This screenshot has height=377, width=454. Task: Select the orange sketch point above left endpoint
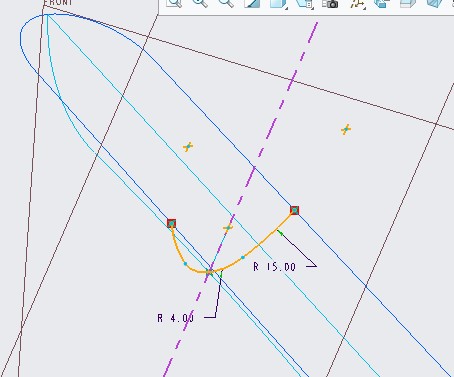[x=188, y=147]
